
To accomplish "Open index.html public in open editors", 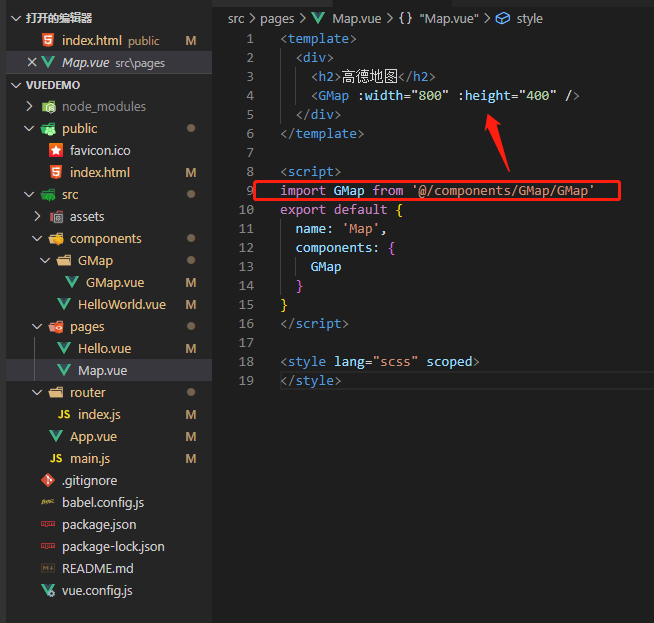I will [x=109, y=40].
